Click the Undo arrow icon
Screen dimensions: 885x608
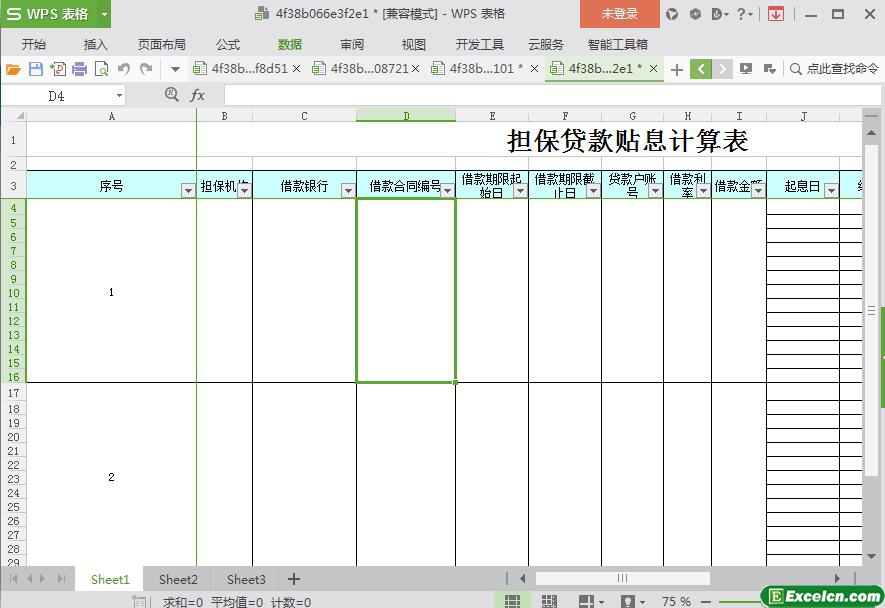click(124, 69)
